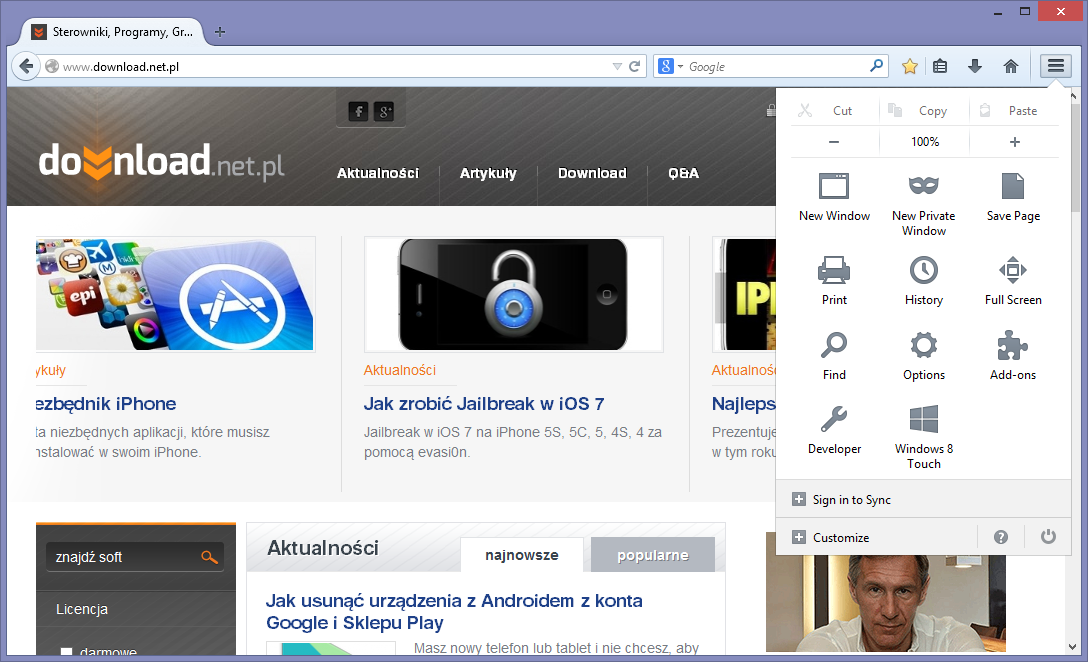1088x662 pixels.
Task: Zoom in with the plus button
Action: click(x=1014, y=142)
